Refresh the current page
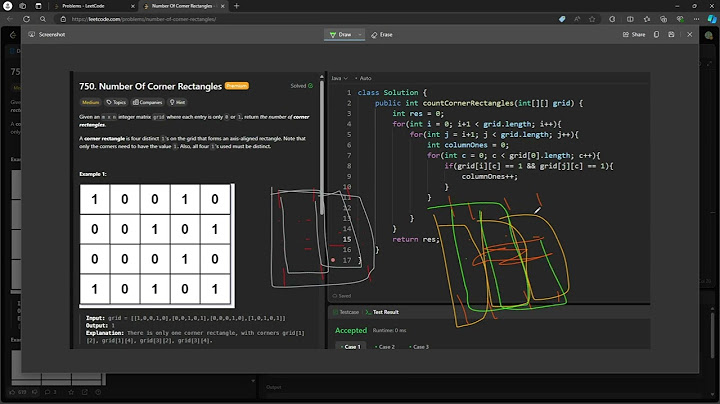 coord(26,19)
